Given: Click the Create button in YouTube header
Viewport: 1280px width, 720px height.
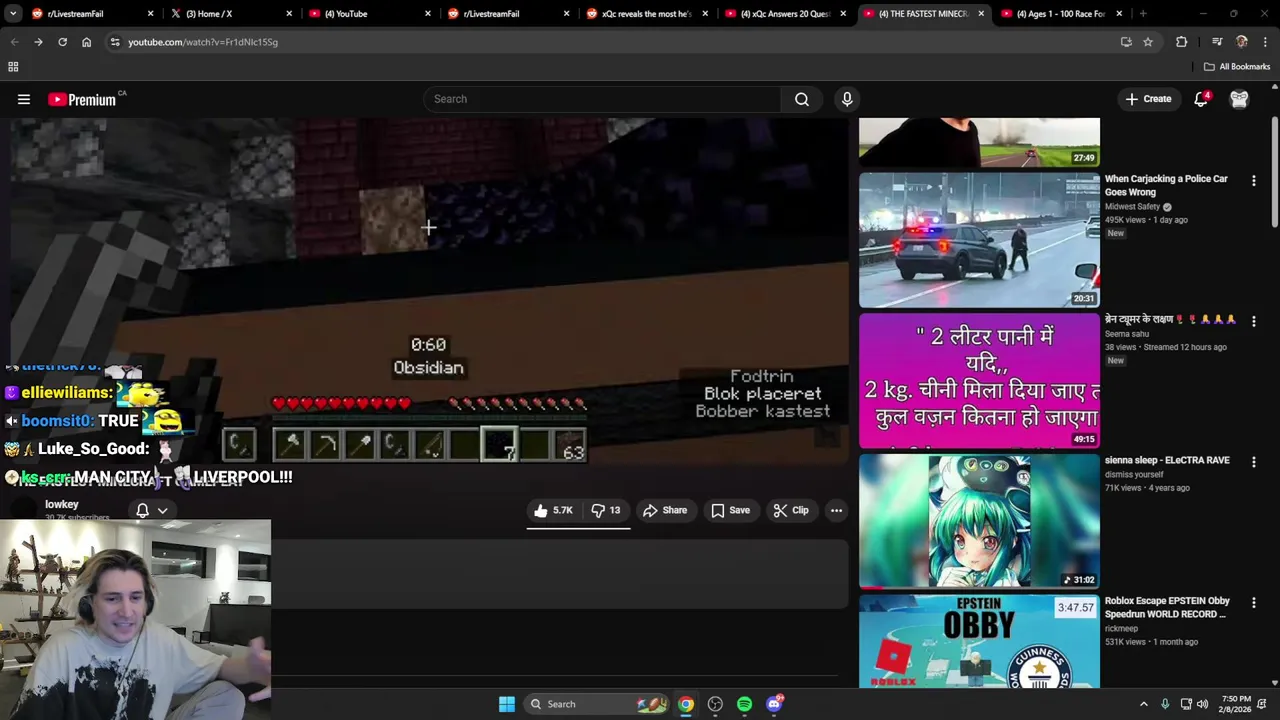Looking at the screenshot, I should pos(1148,99).
